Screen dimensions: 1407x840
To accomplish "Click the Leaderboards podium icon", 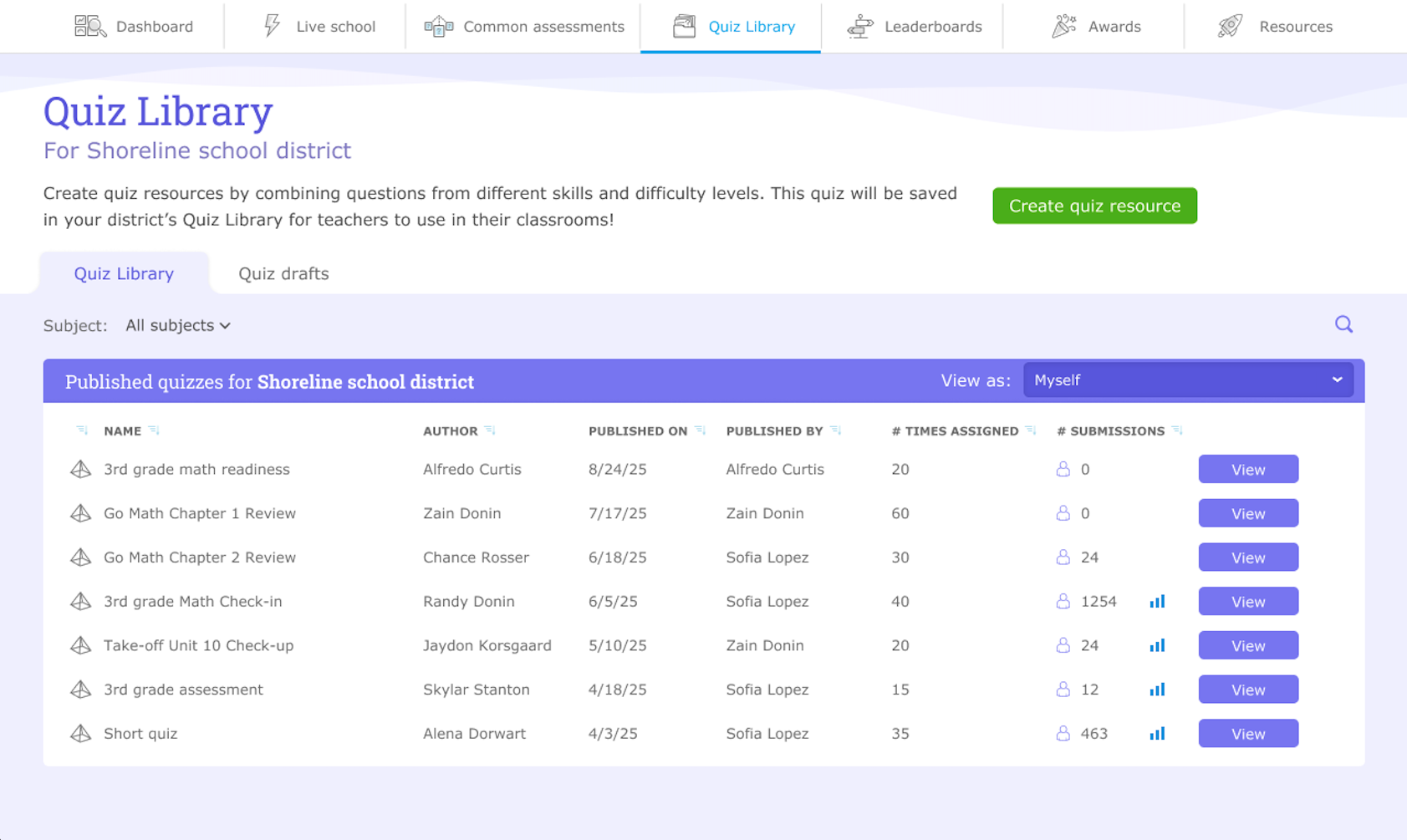I will (860, 27).
